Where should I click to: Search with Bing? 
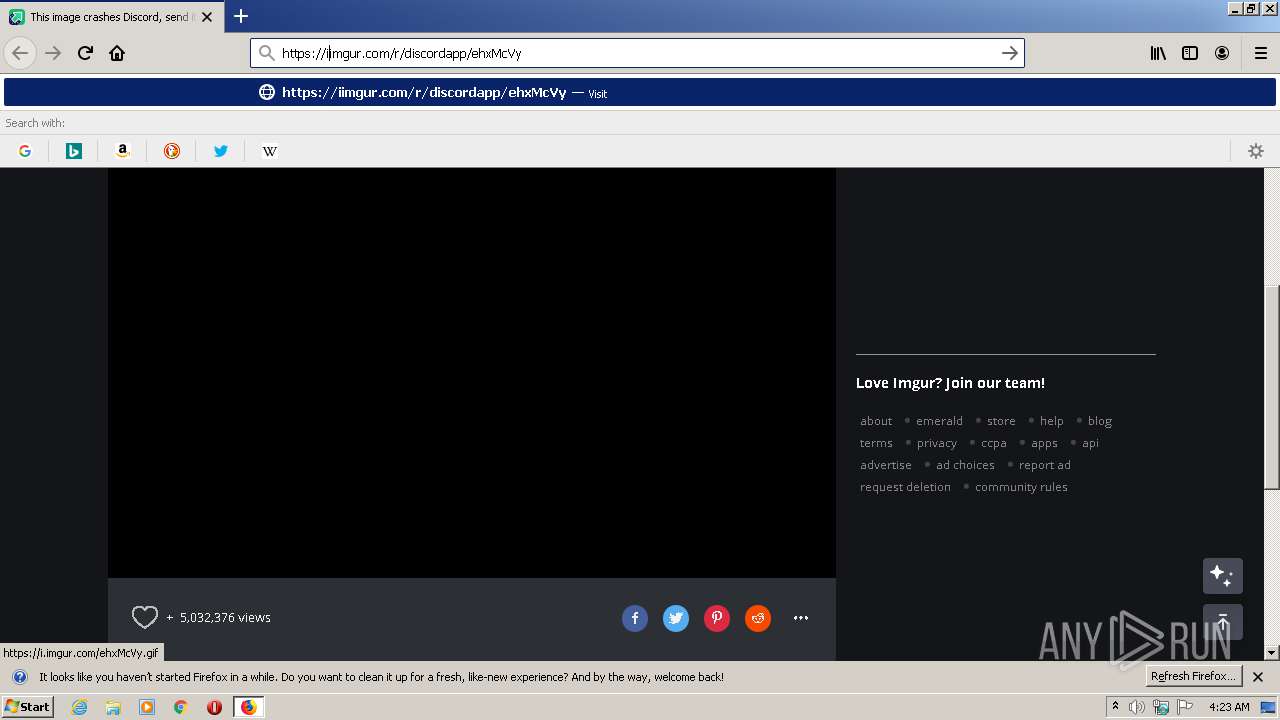(74, 151)
